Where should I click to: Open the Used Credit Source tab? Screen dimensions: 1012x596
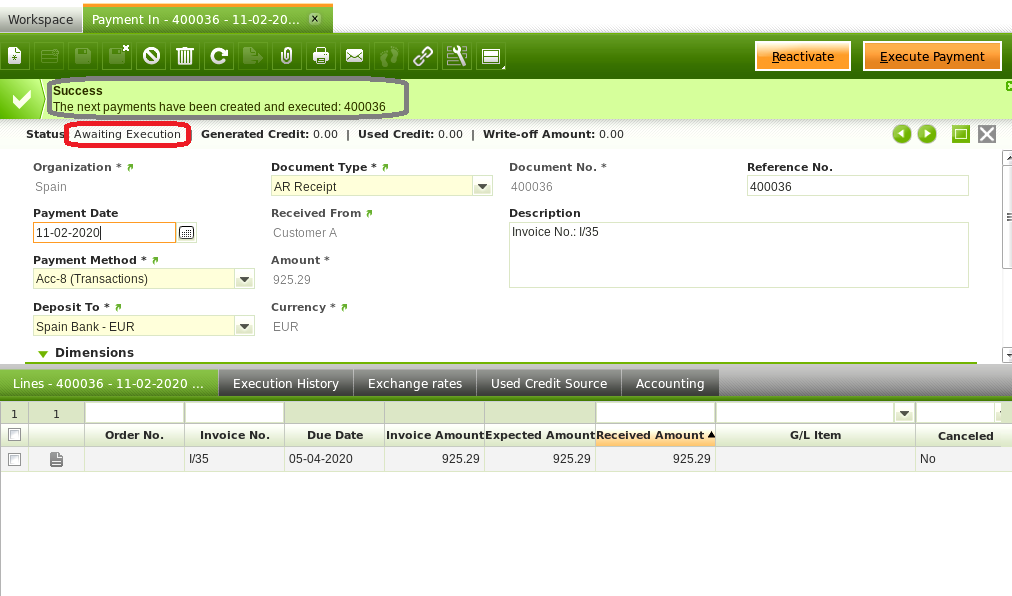pyautogui.click(x=549, y=384)
